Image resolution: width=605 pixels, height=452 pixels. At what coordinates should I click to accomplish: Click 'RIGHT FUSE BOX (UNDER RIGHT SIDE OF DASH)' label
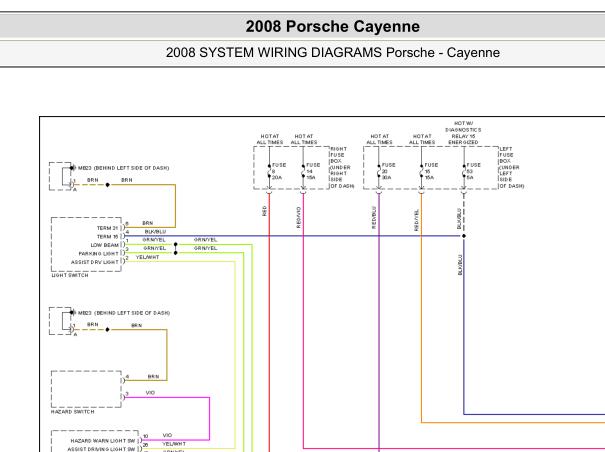(x=342, y=168)
